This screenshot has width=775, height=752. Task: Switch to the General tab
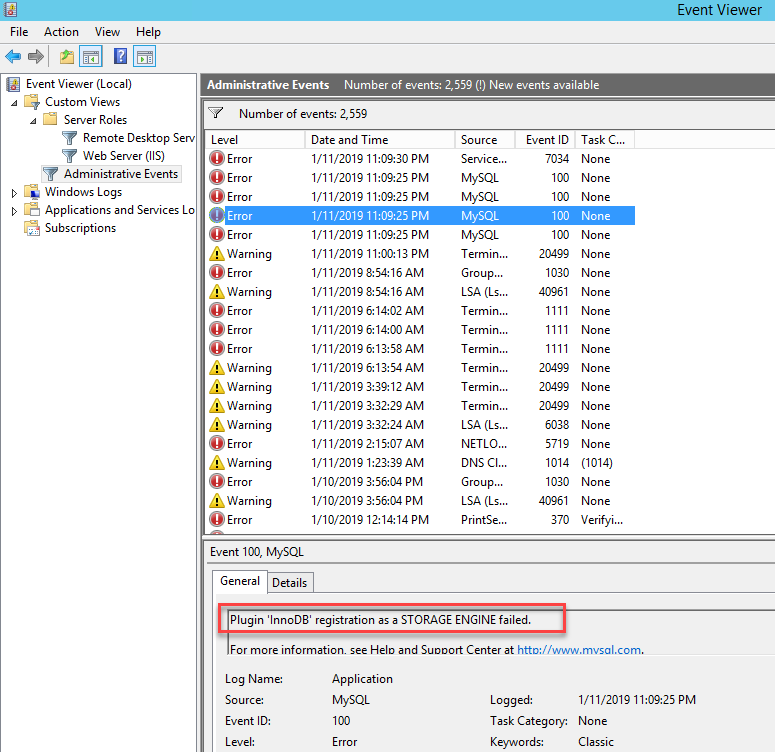[x=240, y=581]
